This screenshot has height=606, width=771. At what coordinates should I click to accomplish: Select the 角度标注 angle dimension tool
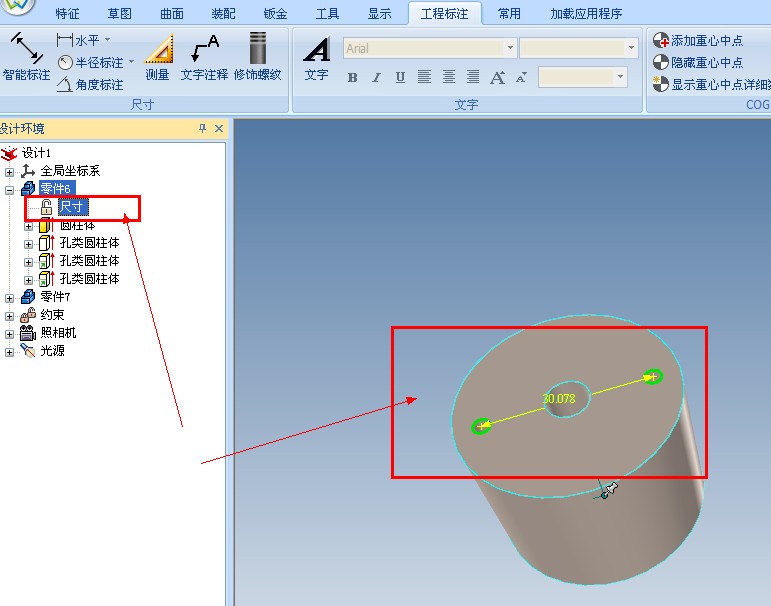click(x=90, y=85)
